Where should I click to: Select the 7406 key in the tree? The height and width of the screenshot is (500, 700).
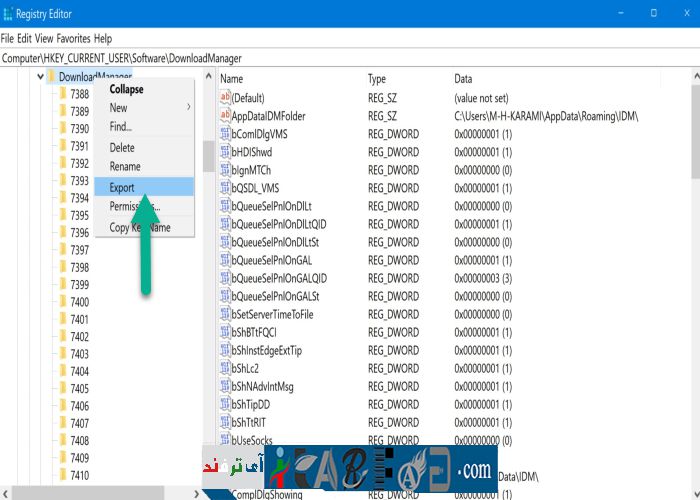[80, 406]
